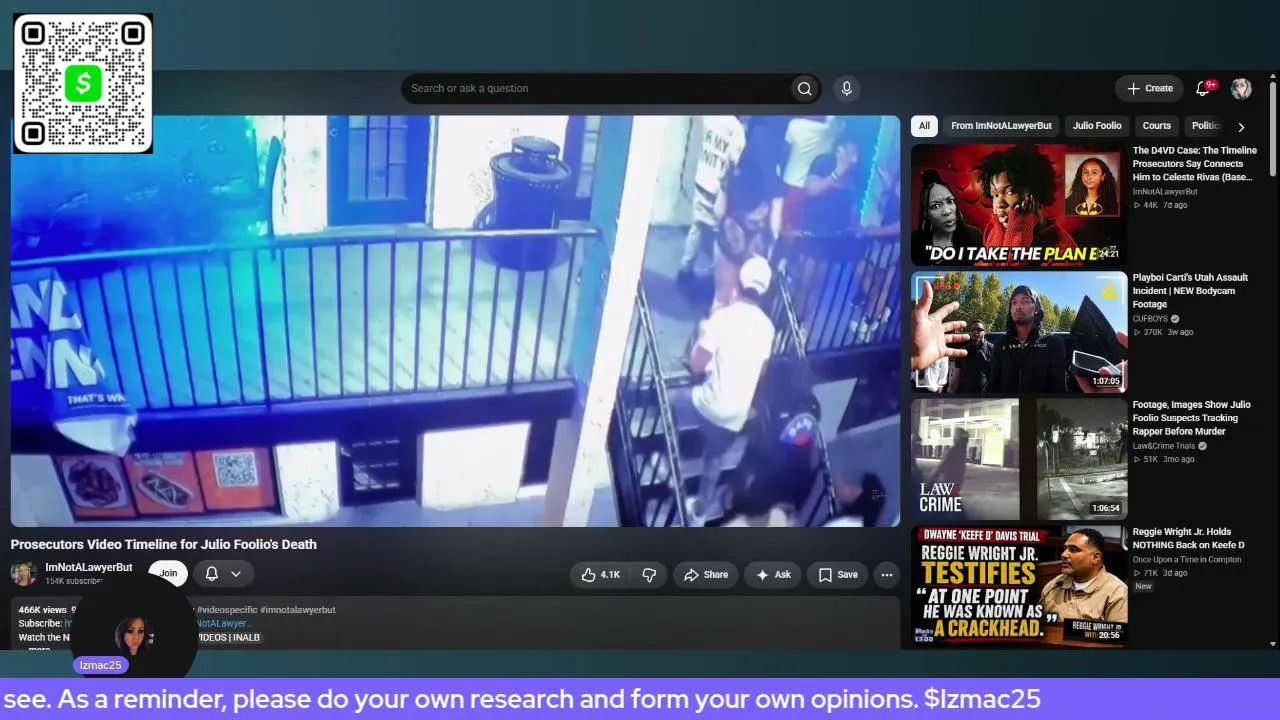Open "Playboi Carti's Utah Assault Incident" title

1190,291
